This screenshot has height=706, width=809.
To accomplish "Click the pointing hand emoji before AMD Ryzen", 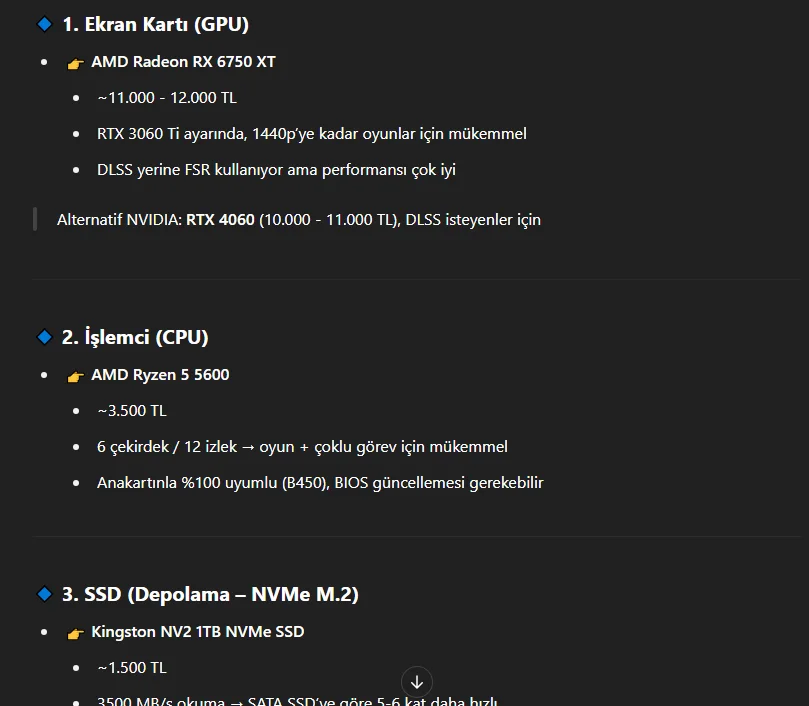I will (x=75, y=376).
